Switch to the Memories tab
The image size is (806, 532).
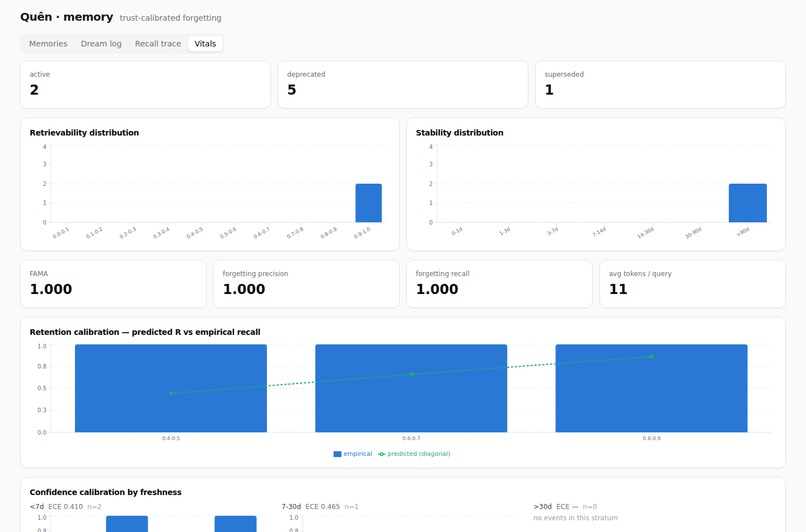click(x=48, y=44)
